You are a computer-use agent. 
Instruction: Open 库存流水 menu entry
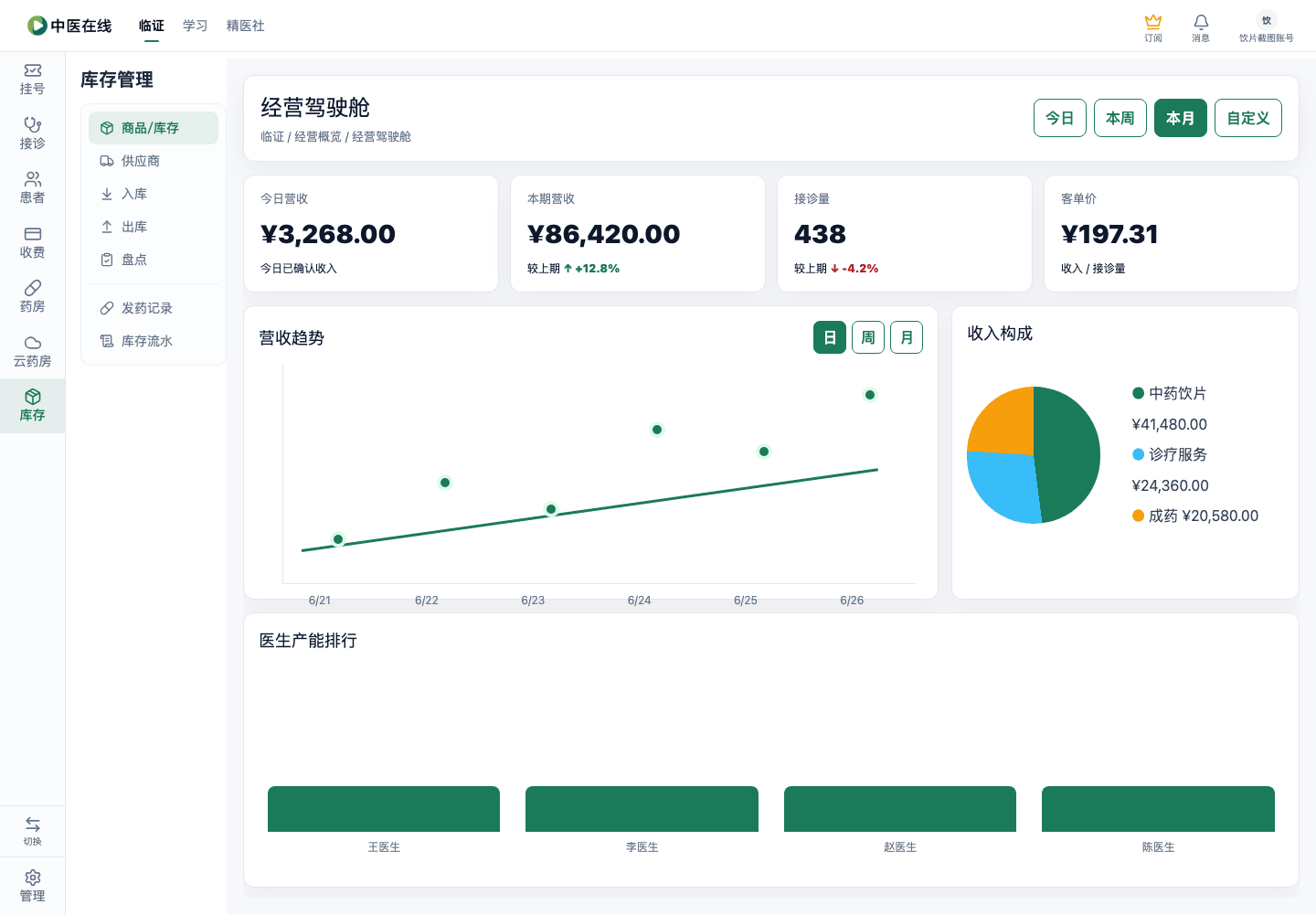(x=154, y=341)
